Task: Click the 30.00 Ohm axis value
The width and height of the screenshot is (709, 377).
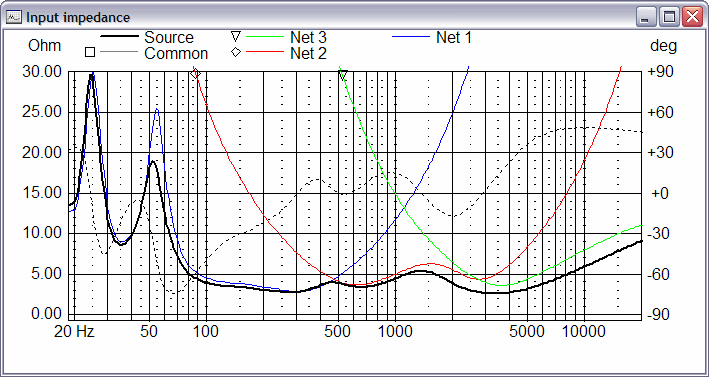Action: pos(42,71)
